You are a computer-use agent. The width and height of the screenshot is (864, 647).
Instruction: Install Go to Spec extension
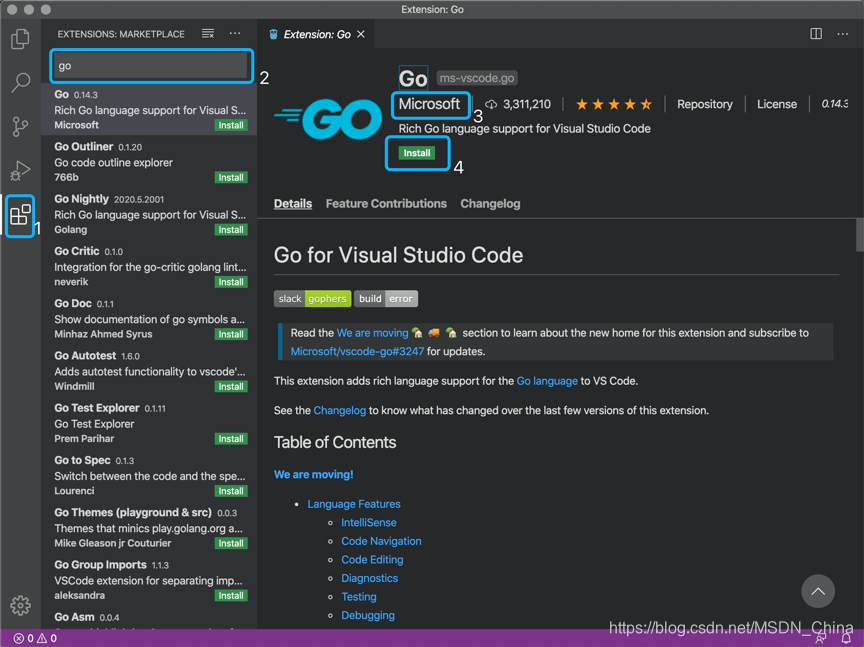click(x=231, y=491)
